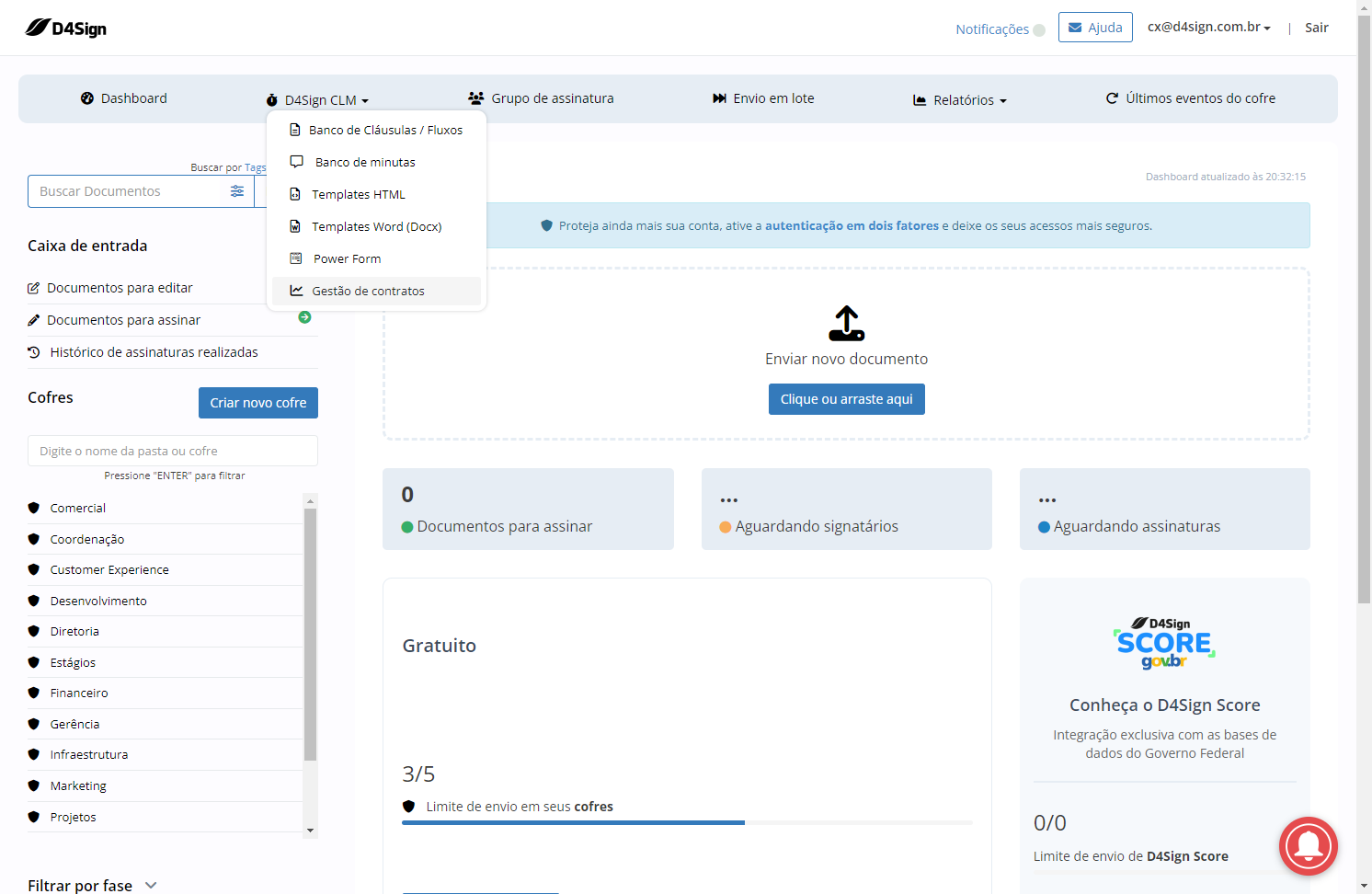Image resolution: width=1372 pixels, height=894 pixels.
Task: Open the cx@d4sign.com.br account dropdown
Action: click(1209, 28)
